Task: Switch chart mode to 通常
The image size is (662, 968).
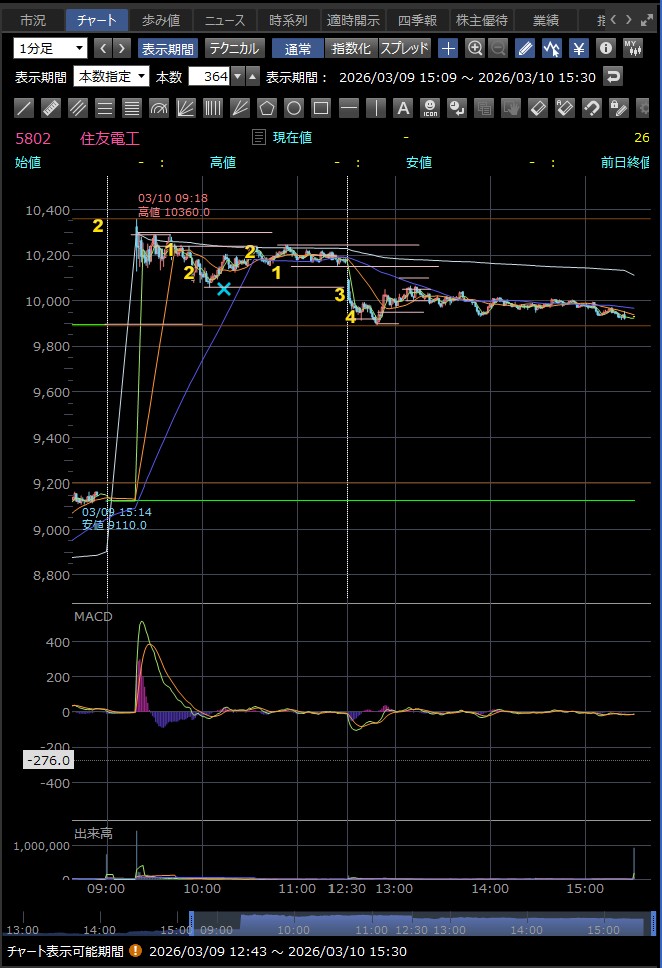Action: tap(298, 48)
